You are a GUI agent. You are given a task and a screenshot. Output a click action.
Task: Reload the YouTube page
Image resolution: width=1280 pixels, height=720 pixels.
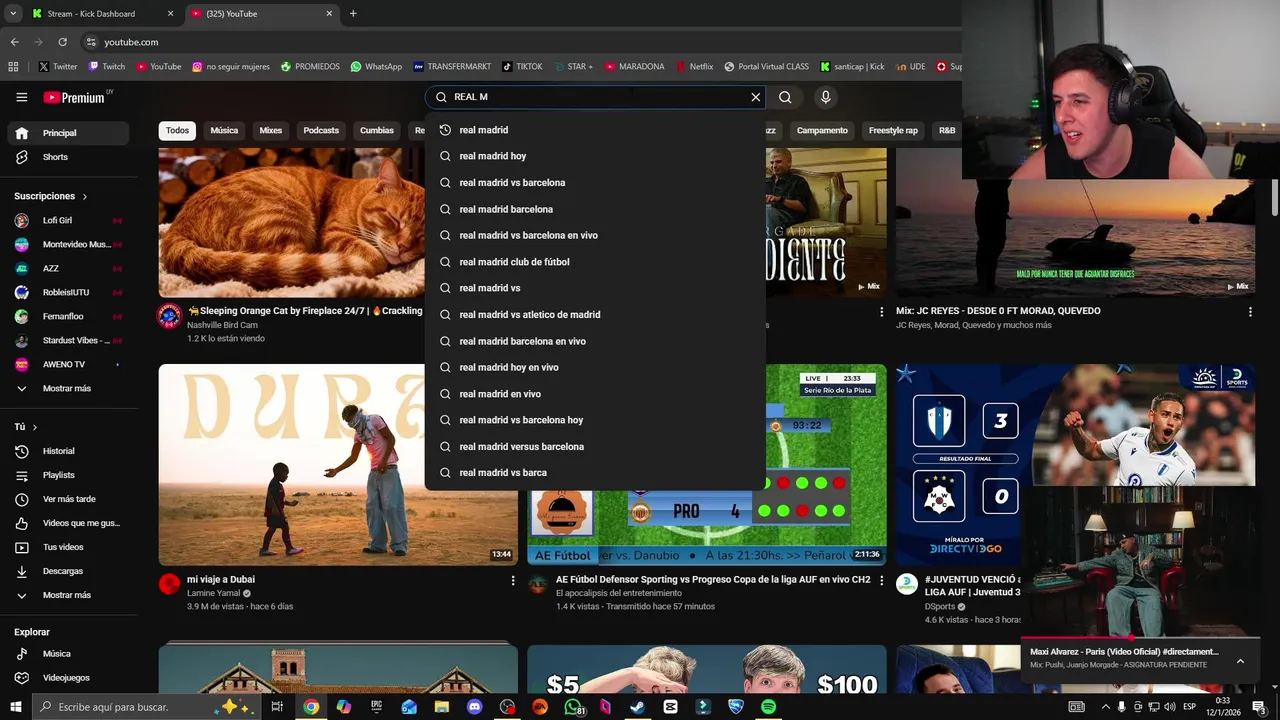tap(63, 42)
